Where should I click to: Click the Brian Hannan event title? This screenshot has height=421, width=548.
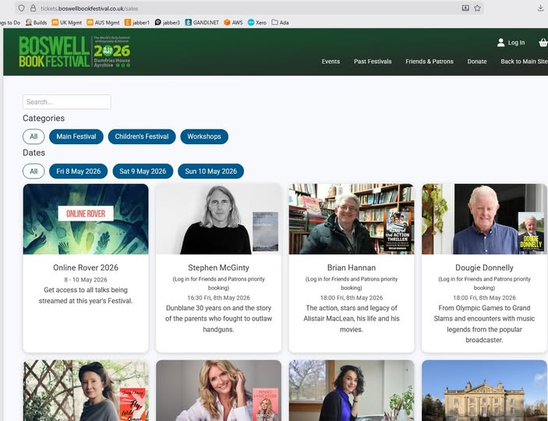[x=351, y=268]
